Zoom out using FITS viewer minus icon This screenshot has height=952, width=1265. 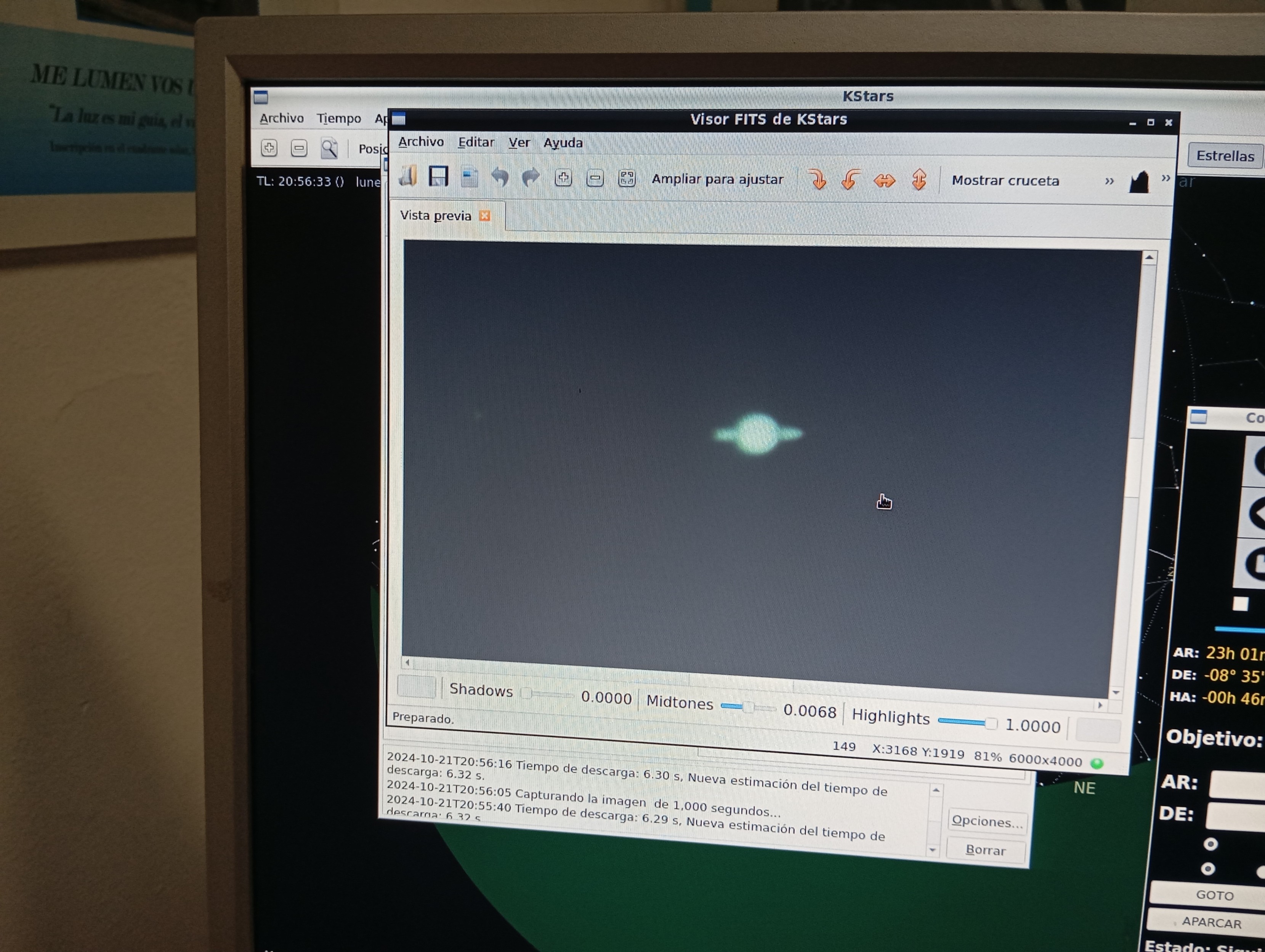595,179
